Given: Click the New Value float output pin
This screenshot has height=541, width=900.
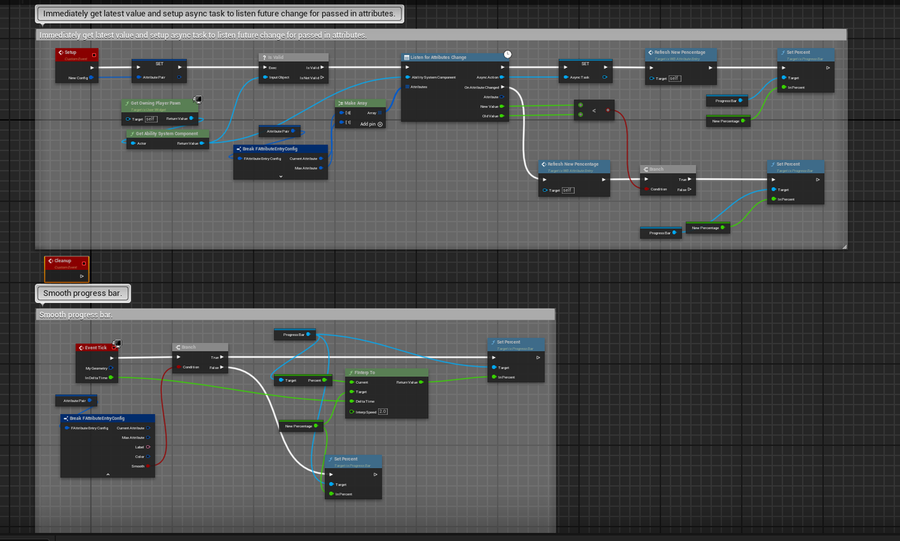Looking at the screenshot, I should point(502,106).
